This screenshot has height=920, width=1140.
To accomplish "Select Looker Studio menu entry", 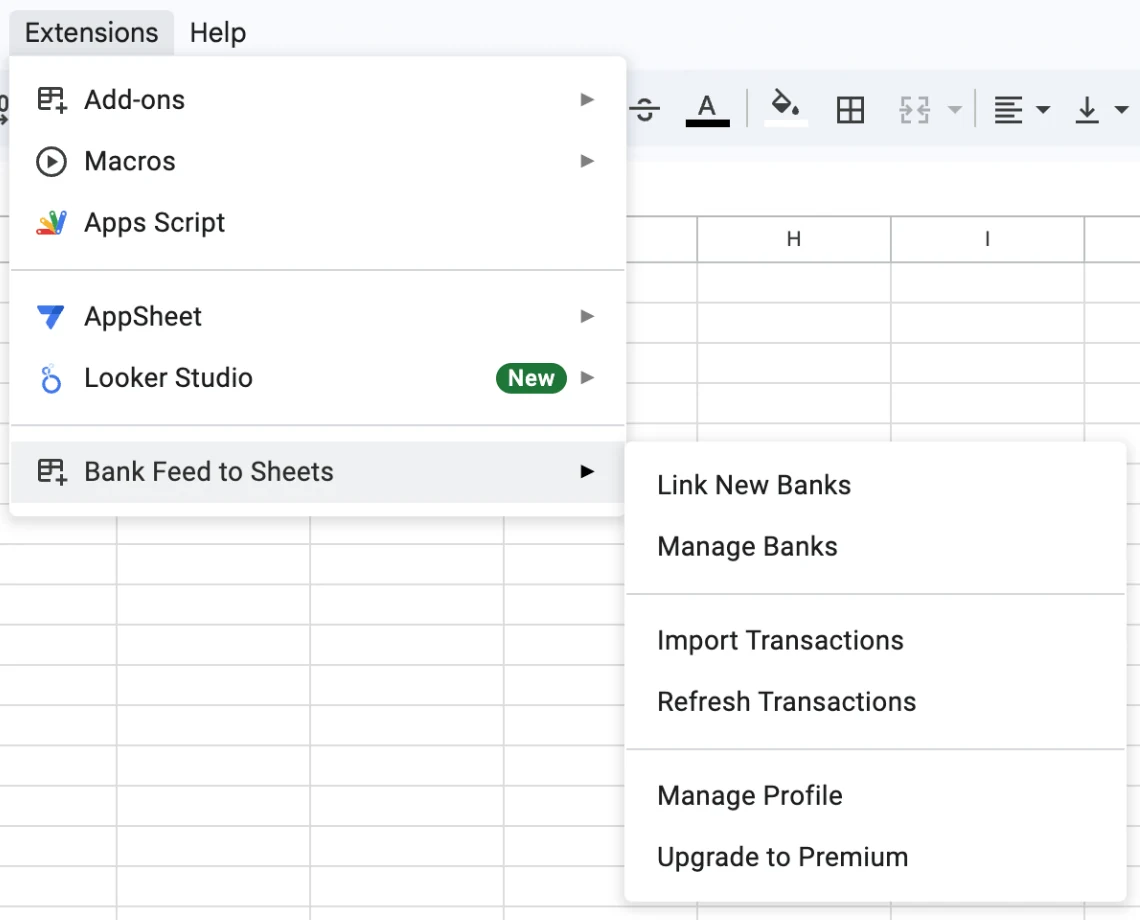I will 318,377.
